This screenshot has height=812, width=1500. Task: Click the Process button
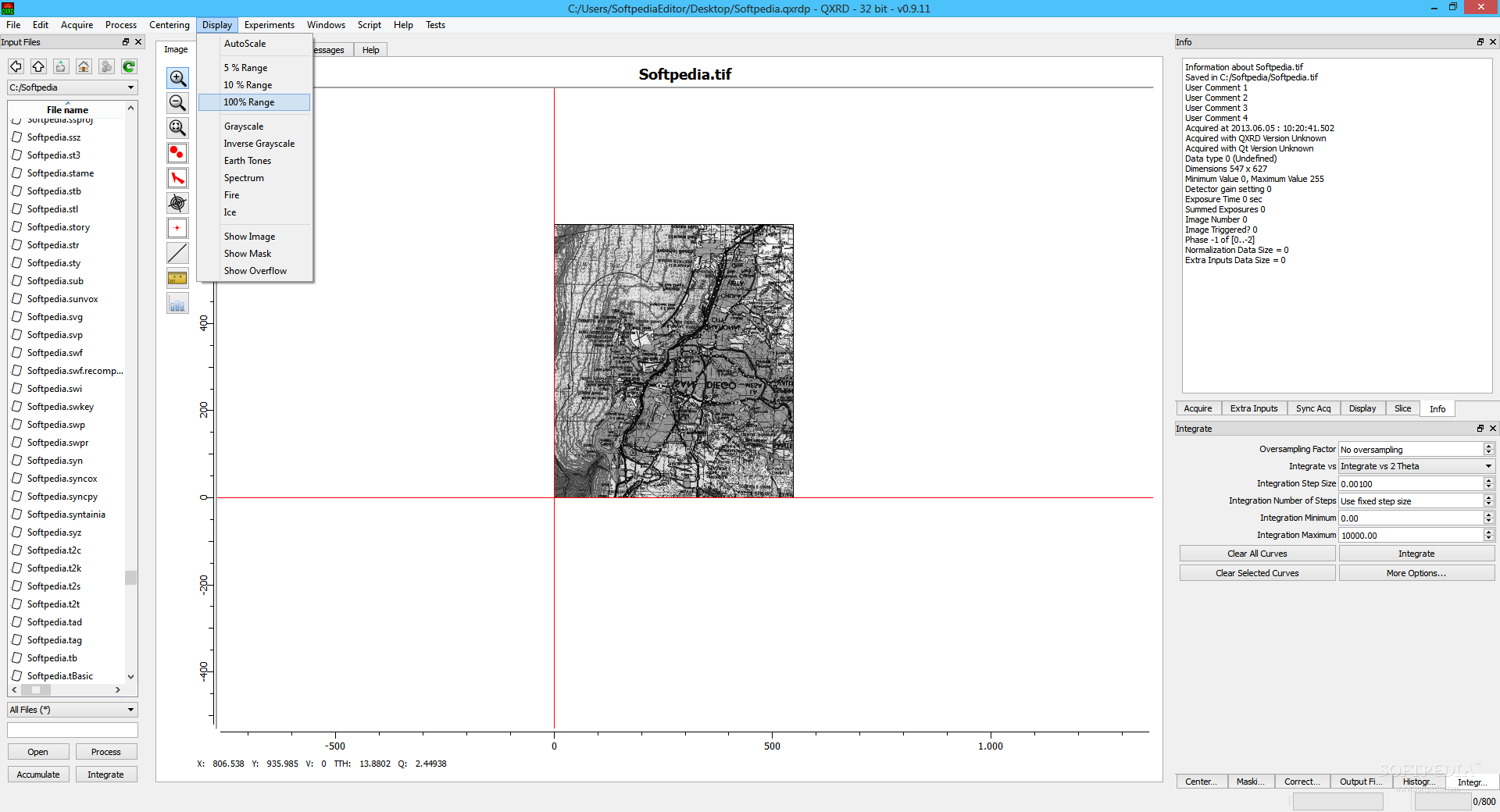[x=105, y=752]
